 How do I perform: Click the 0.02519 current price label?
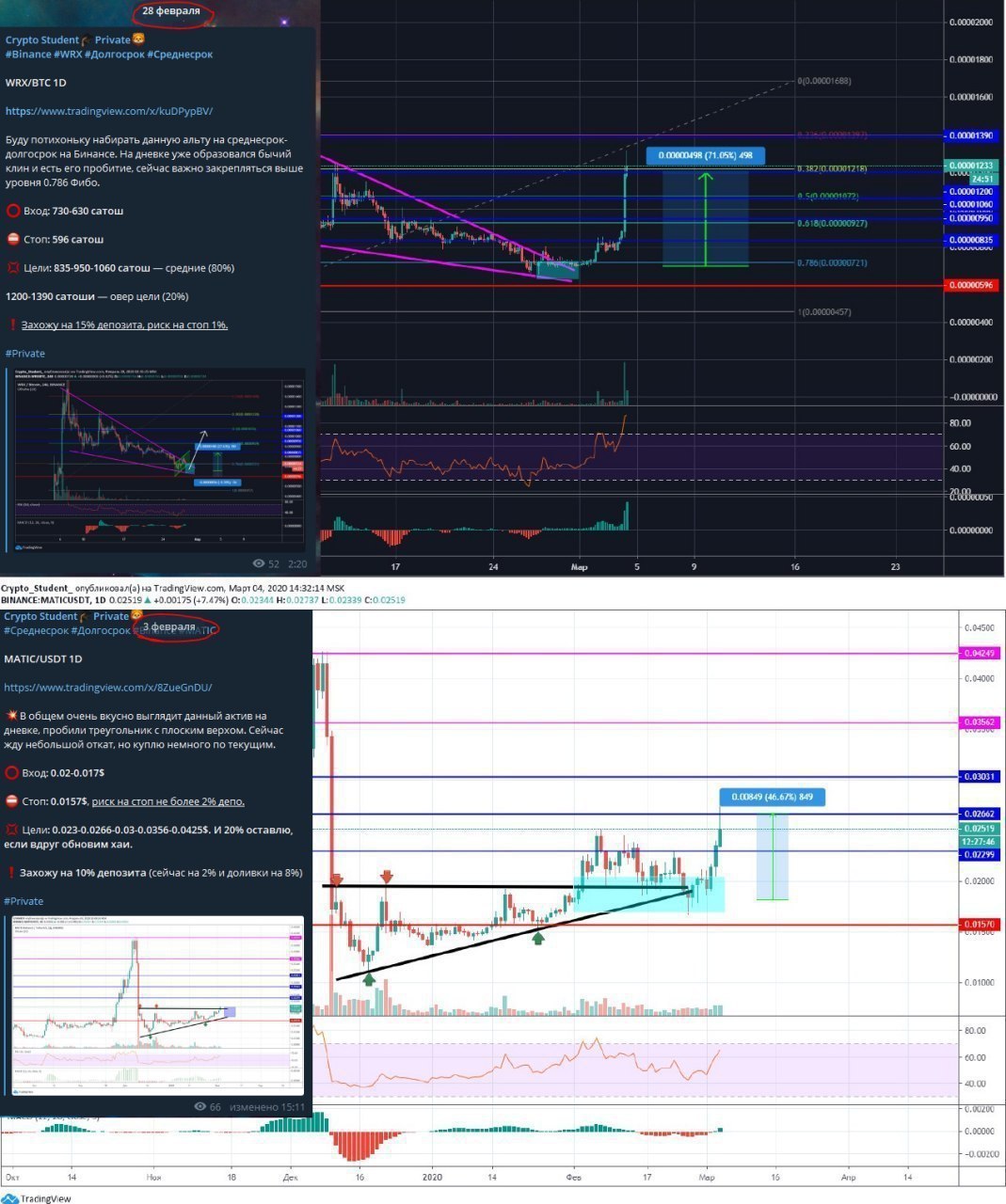pos(979,829)
